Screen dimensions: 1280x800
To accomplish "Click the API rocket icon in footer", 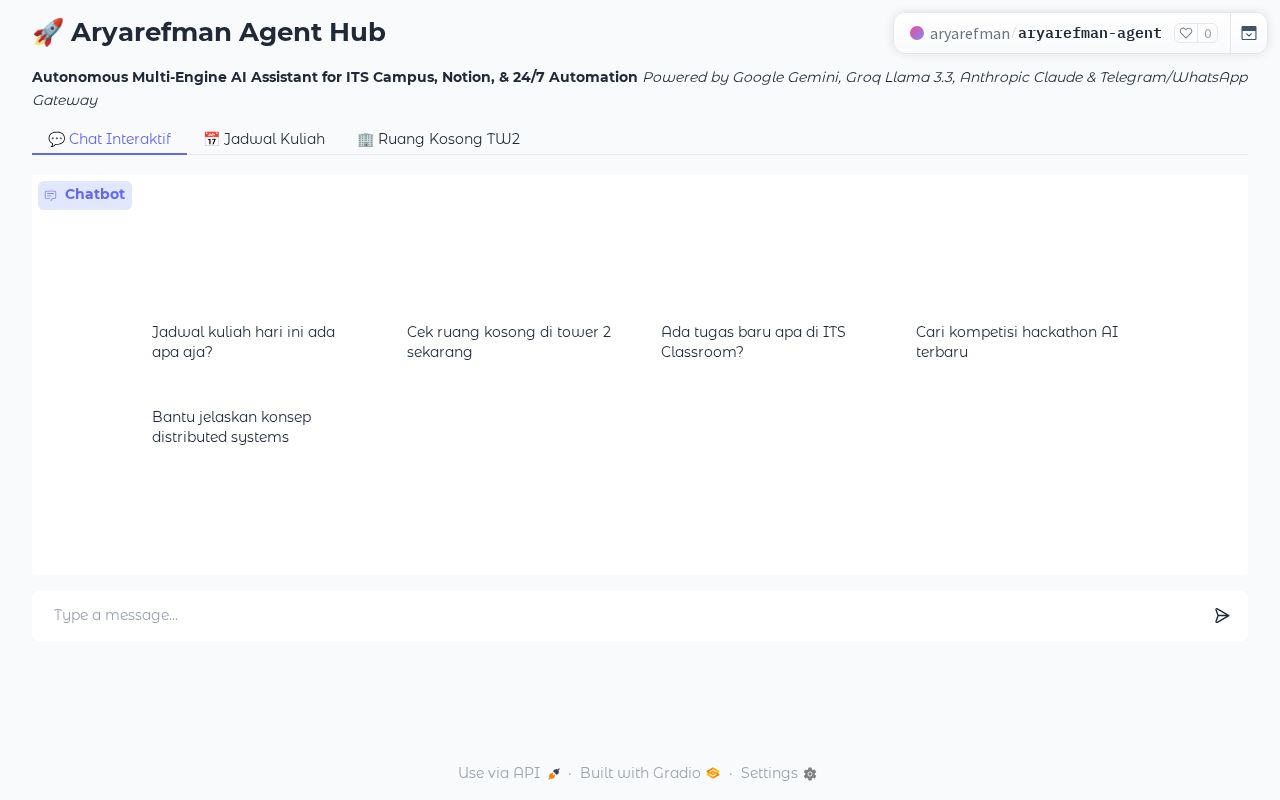I will [553, 773].
